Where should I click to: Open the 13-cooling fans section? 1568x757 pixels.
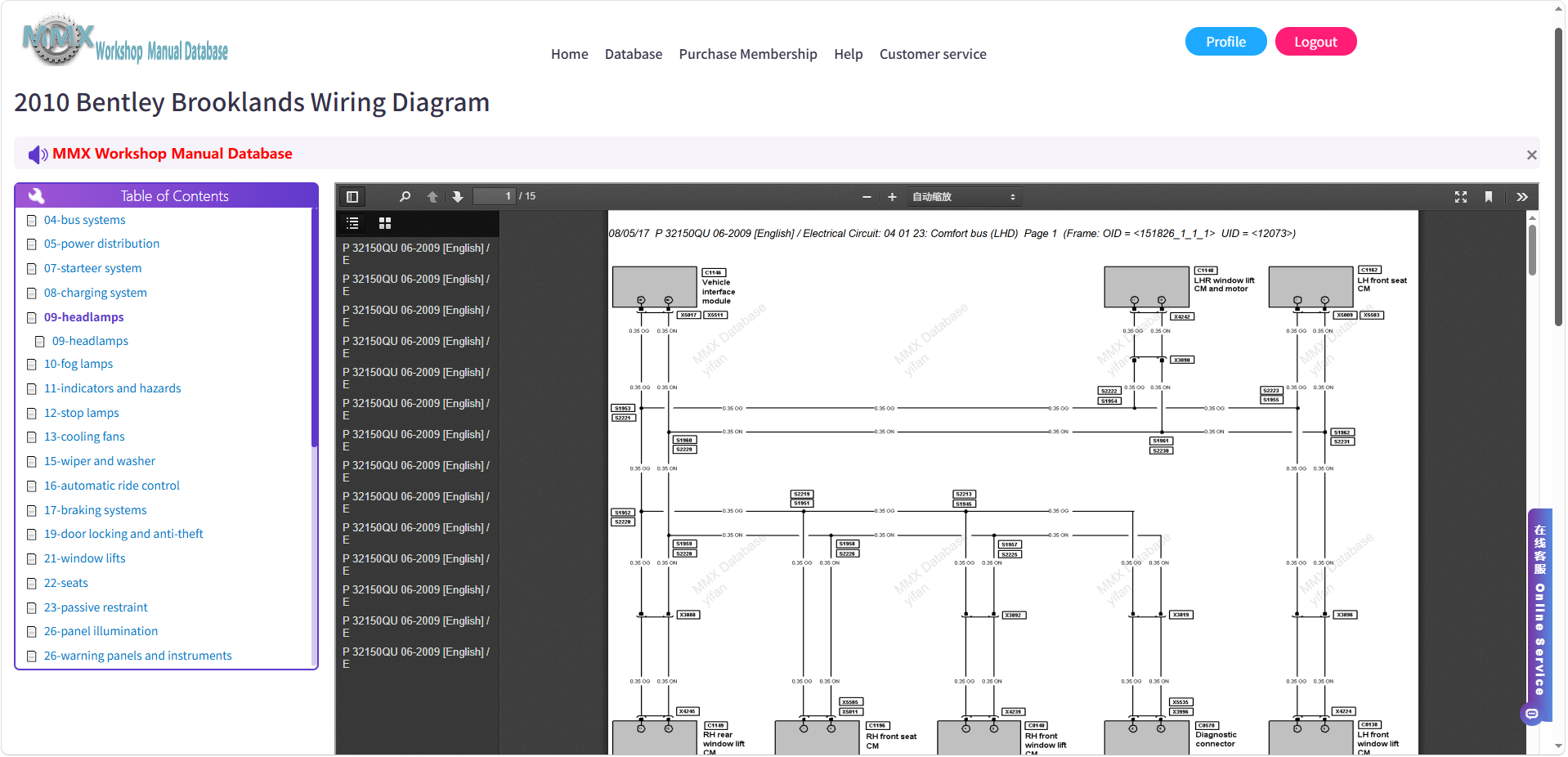pyautogui.click(x=84, y=437)
